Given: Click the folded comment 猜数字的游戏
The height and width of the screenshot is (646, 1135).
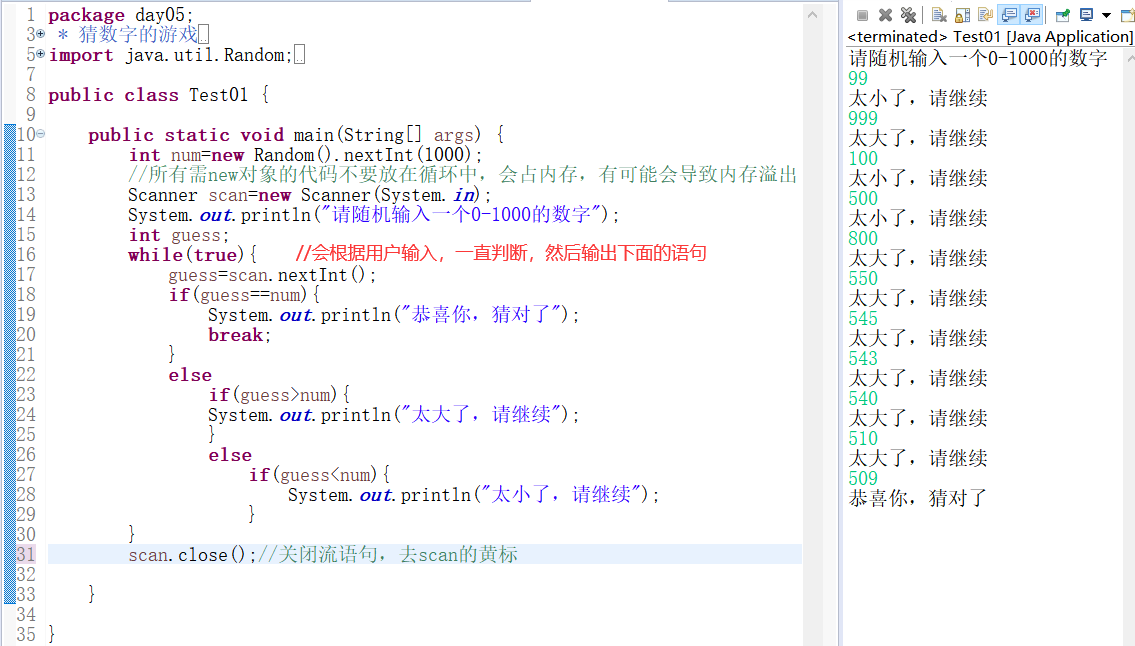Looking at the screenshot, I should 138,34.
